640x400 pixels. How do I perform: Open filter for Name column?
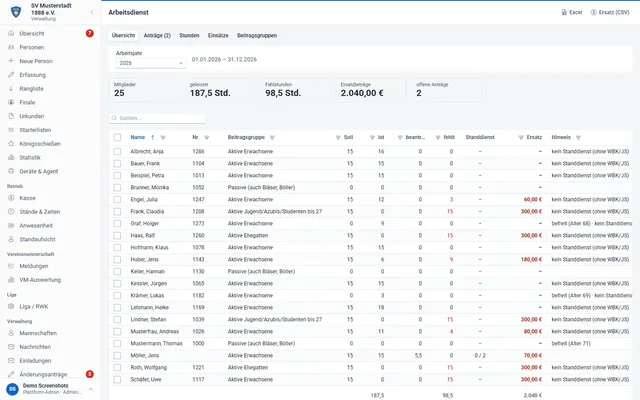163,138
